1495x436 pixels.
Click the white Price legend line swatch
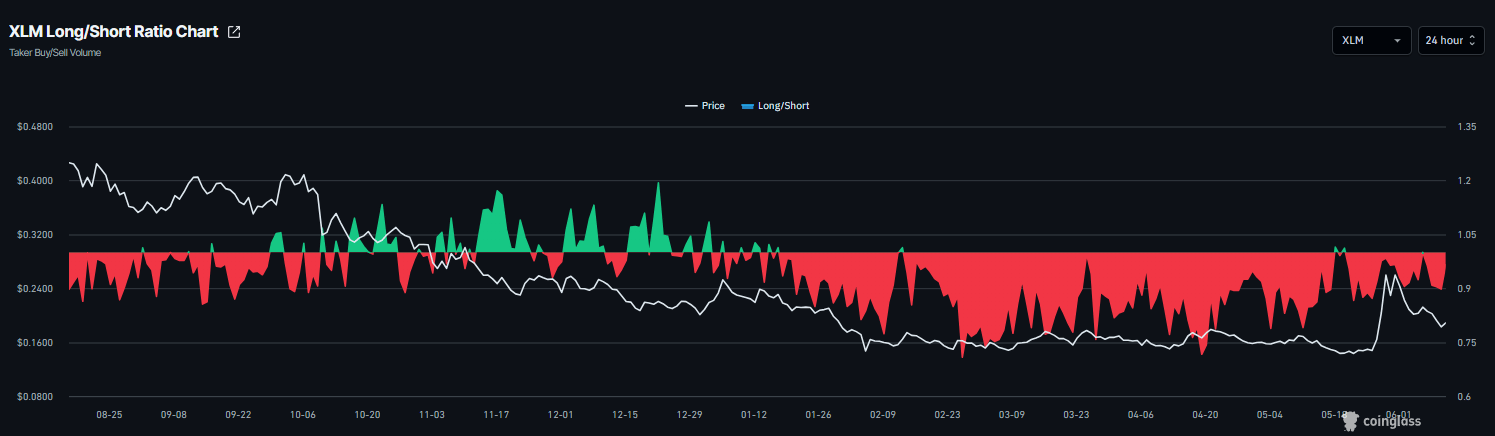coord(691,105)
